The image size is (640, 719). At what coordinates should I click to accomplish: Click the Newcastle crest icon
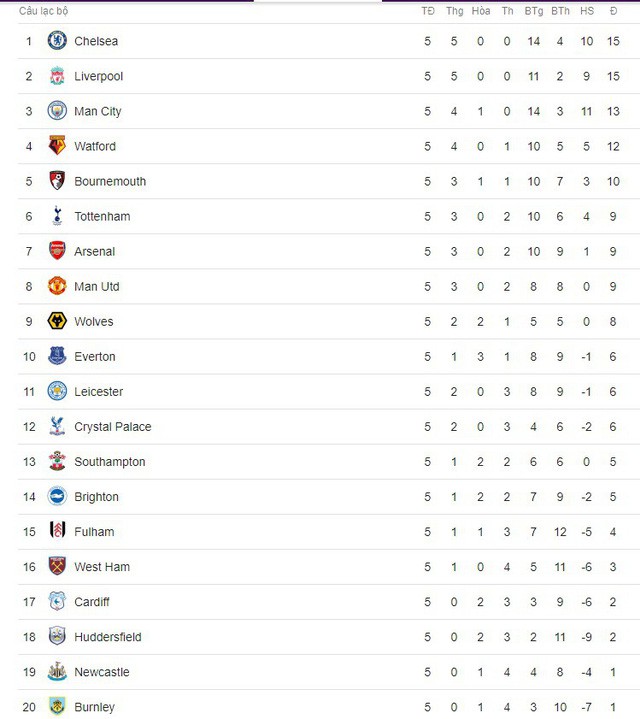pyautogui.click(x=57, y=671)
